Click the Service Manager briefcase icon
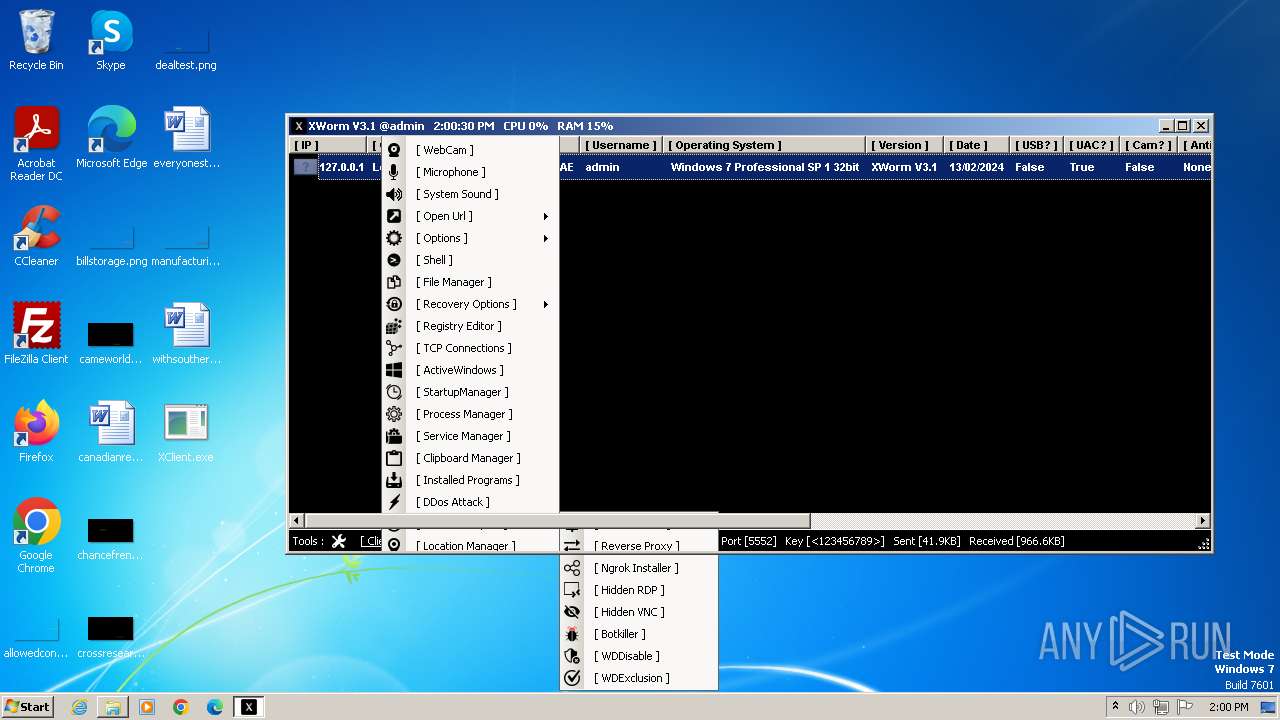 pyautogui.click(x=394, y=436)
